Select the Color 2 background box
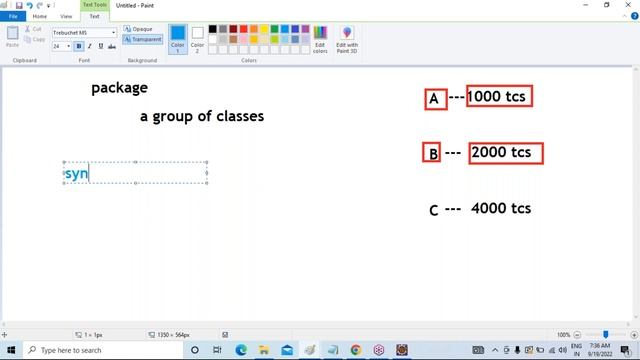 click(198, 39)
